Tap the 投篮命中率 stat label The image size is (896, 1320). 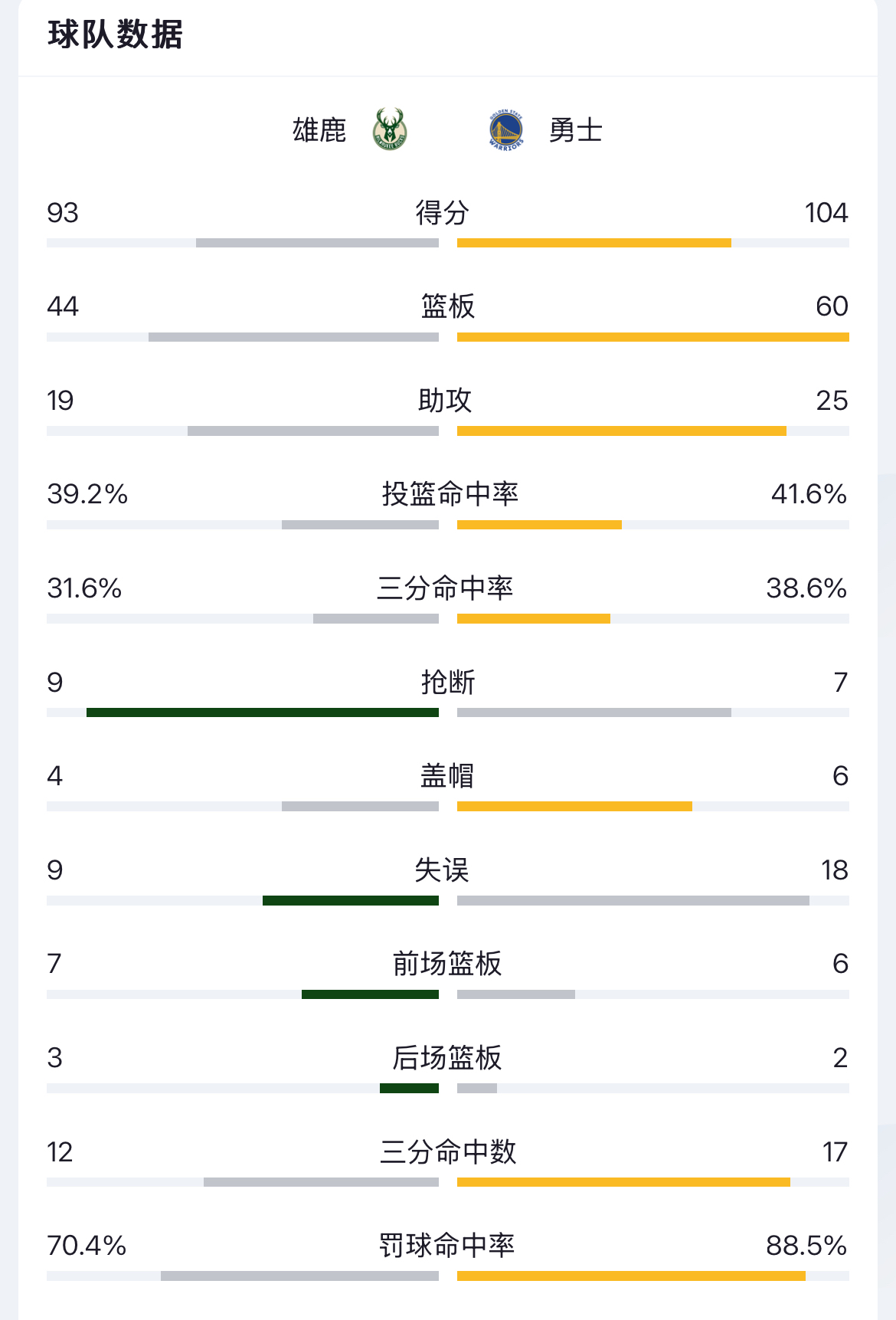click(x=450, y=494)
